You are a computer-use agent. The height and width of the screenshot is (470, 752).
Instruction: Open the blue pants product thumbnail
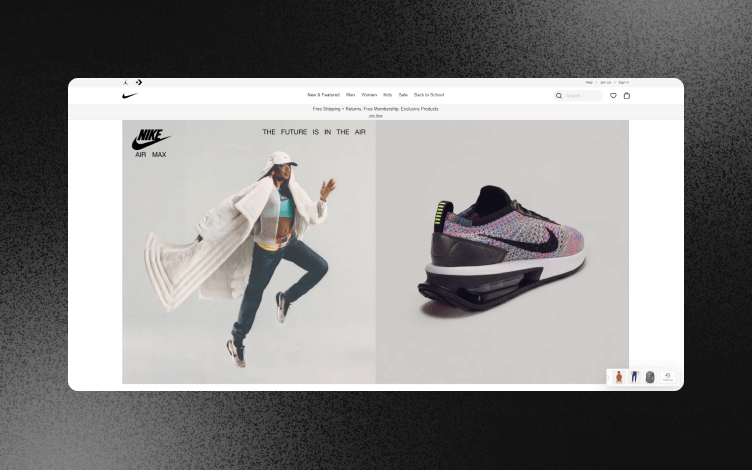coord(634,377)
